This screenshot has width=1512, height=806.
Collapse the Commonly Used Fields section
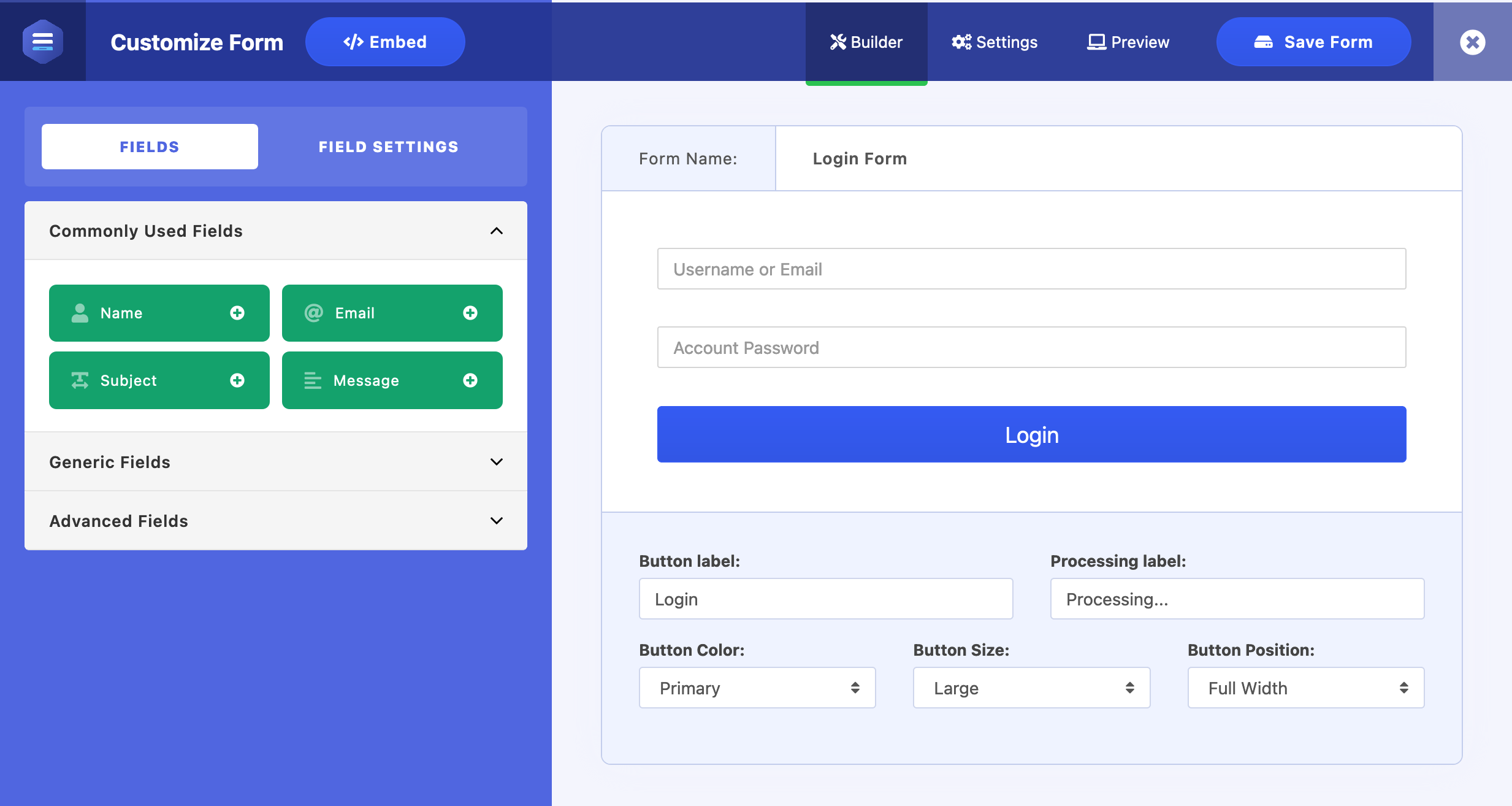pos(496,231)
